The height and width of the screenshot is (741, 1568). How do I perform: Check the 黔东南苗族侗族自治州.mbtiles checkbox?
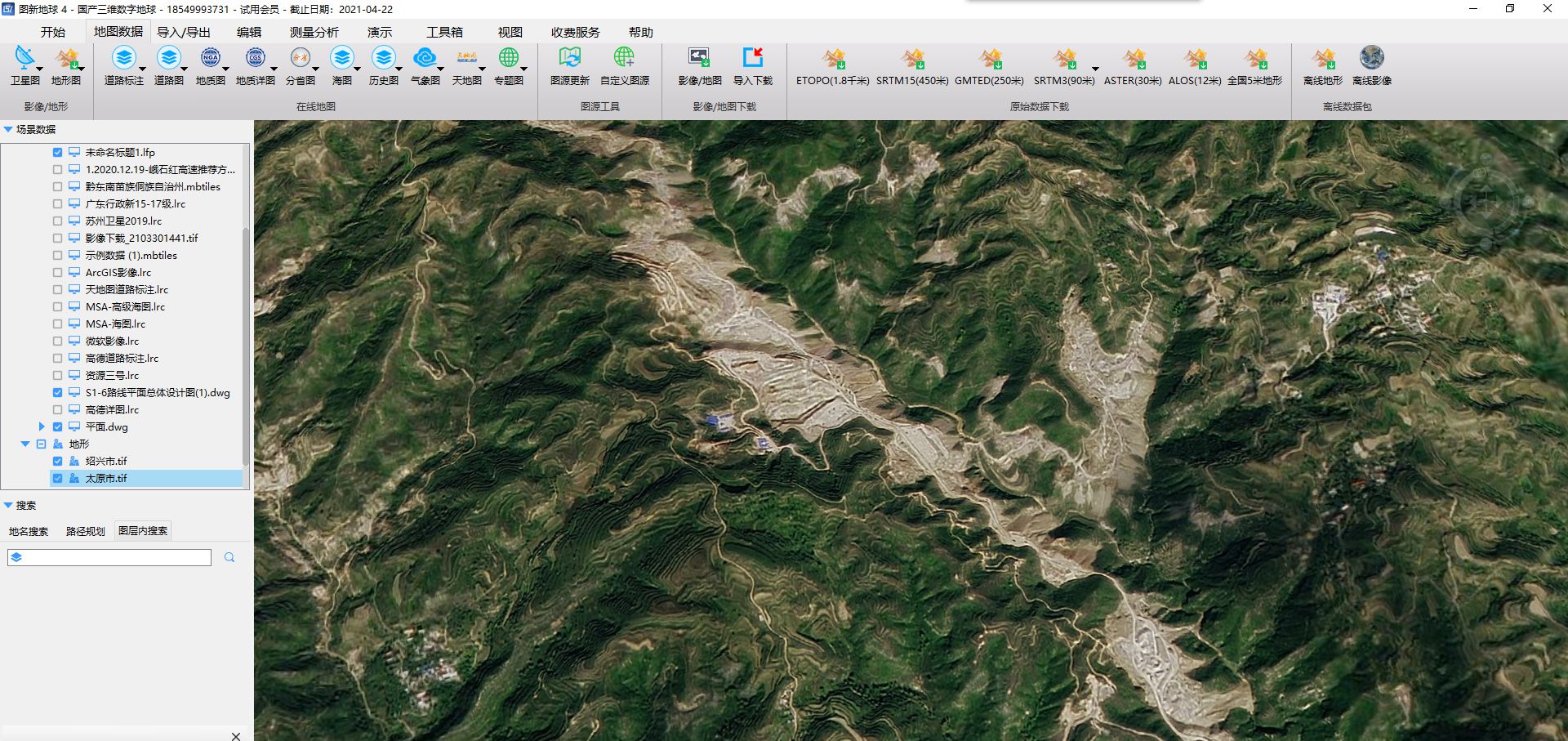tap(57, 186)
